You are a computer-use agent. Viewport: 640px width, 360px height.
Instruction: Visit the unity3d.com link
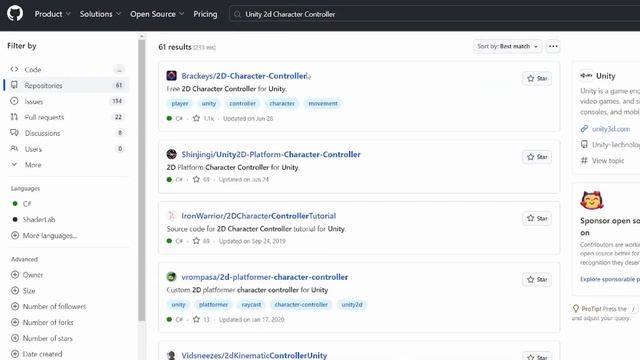611,129
